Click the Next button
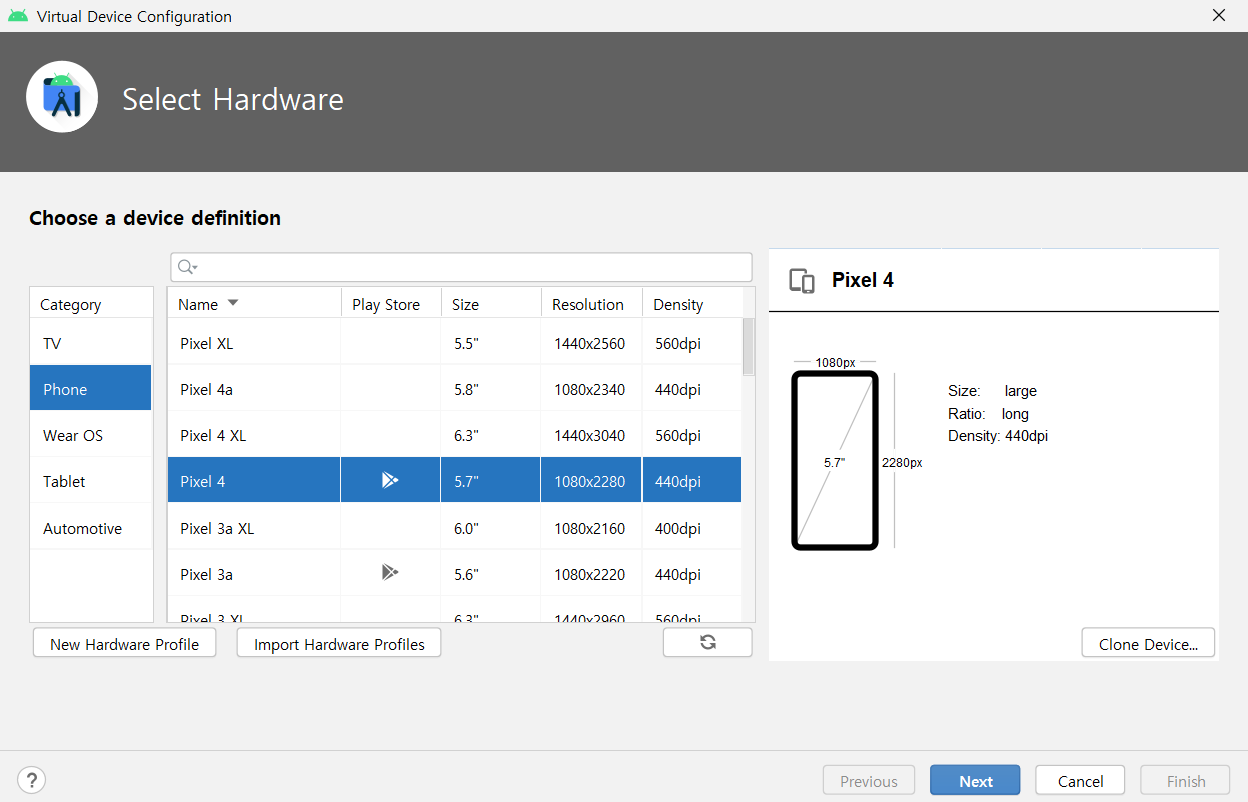1248x802 pixels. tap(975, 781)
